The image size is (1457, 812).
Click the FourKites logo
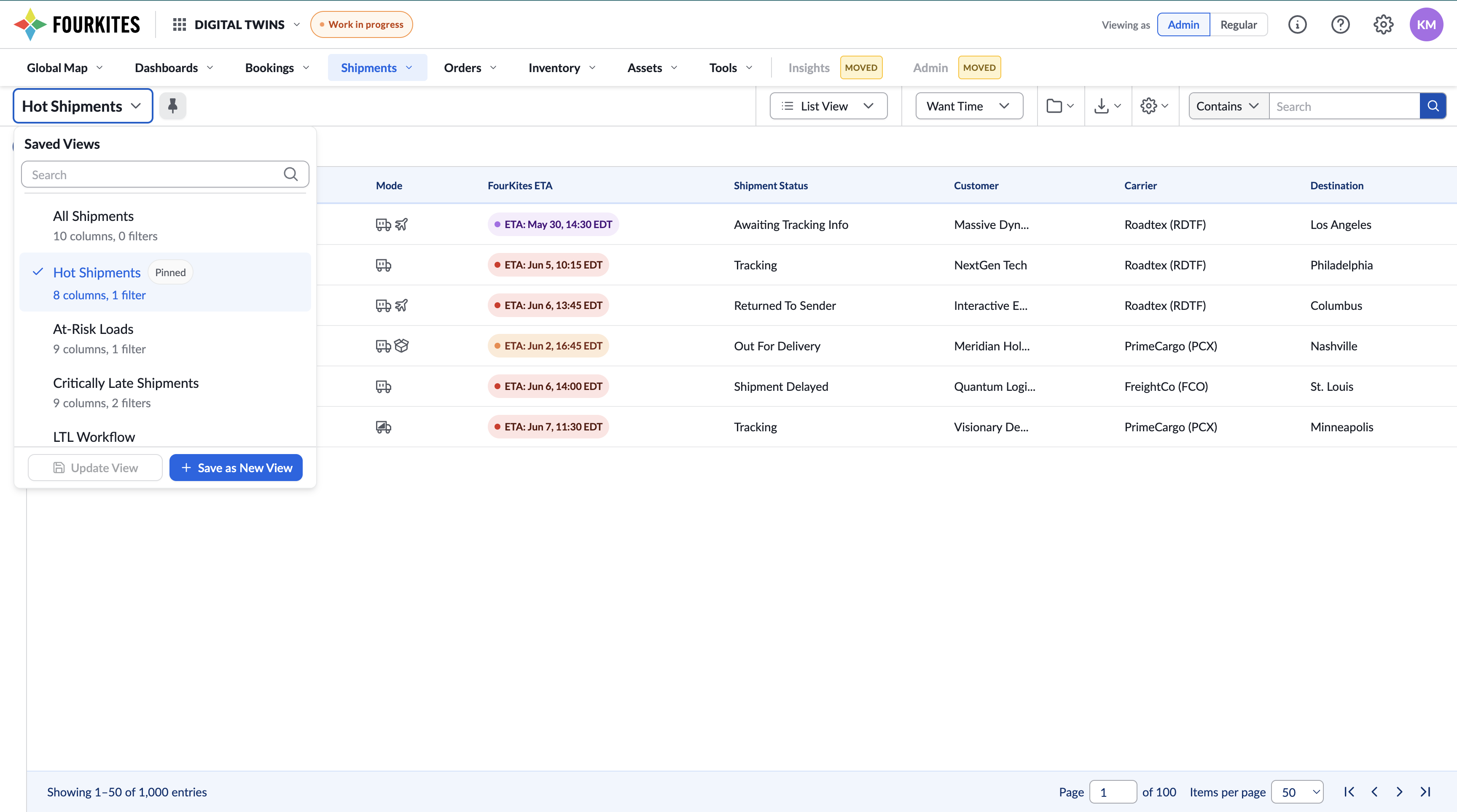pos(77,24)
